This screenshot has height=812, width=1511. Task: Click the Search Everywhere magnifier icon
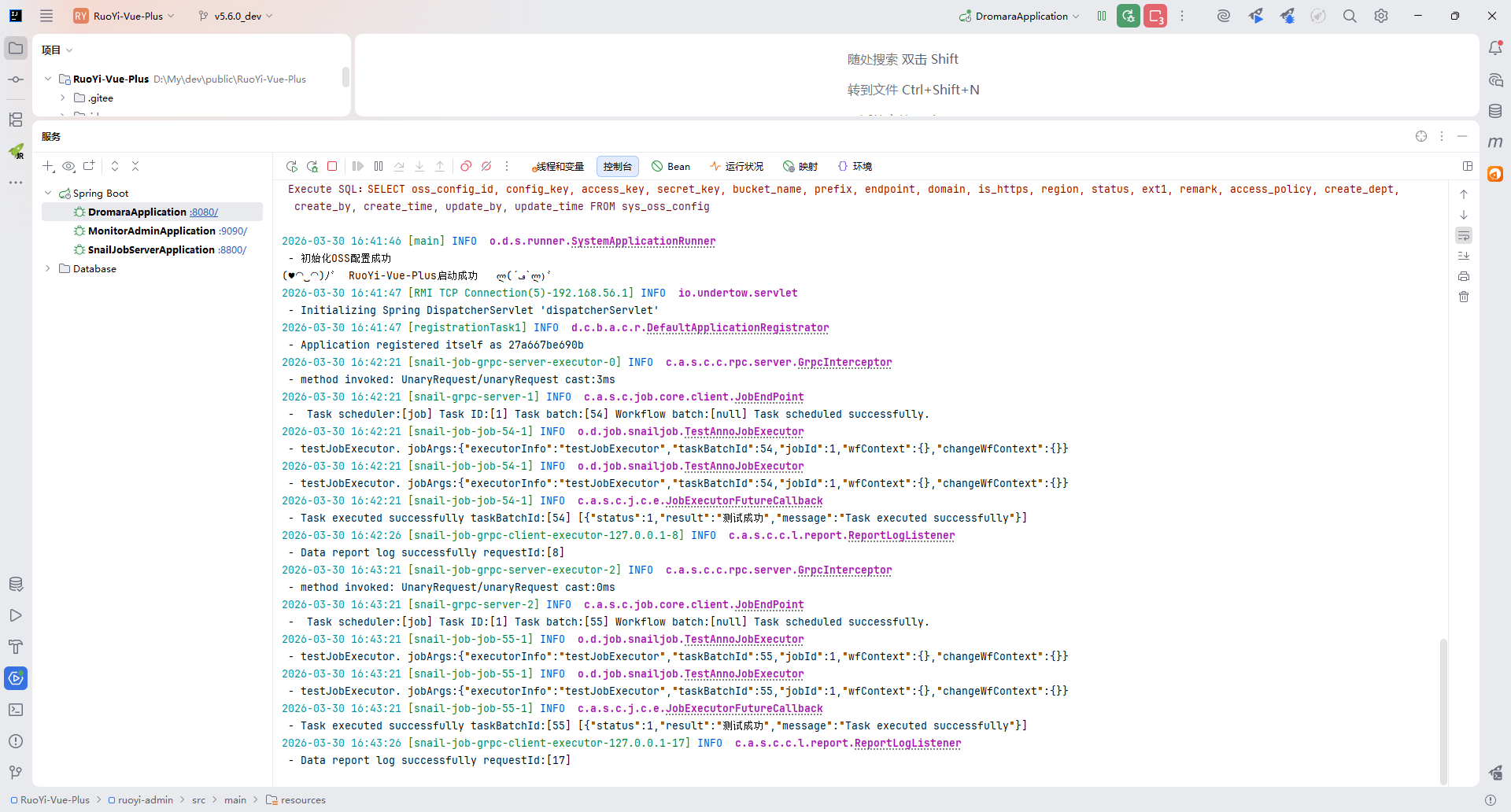coord(1350,16)
